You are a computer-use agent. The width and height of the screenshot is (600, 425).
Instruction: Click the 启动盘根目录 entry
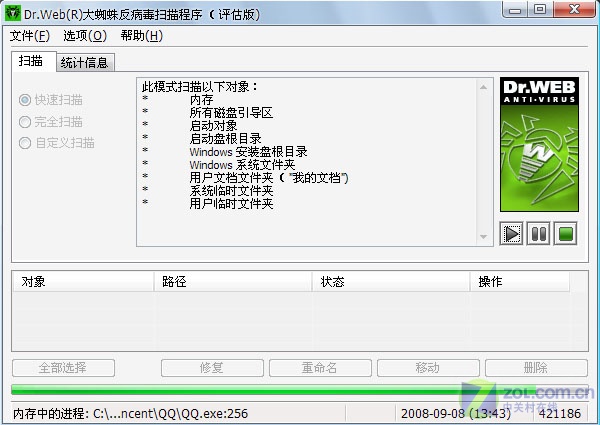coord(225,139)
